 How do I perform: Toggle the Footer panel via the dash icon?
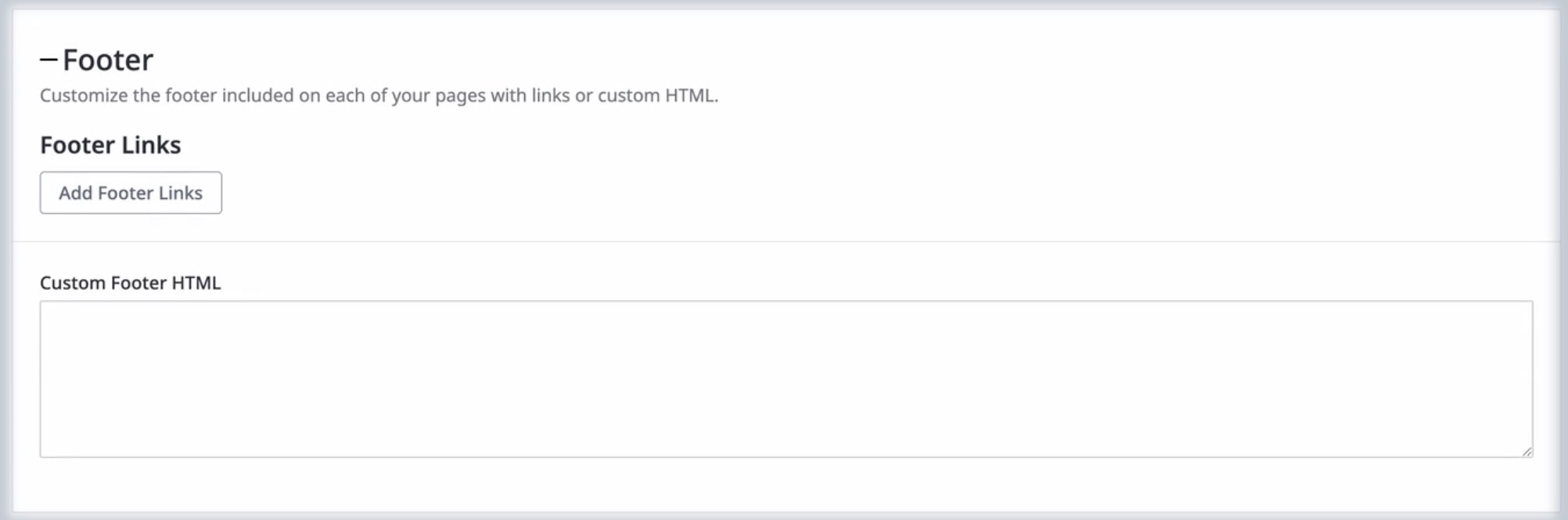tap(49, 60)
